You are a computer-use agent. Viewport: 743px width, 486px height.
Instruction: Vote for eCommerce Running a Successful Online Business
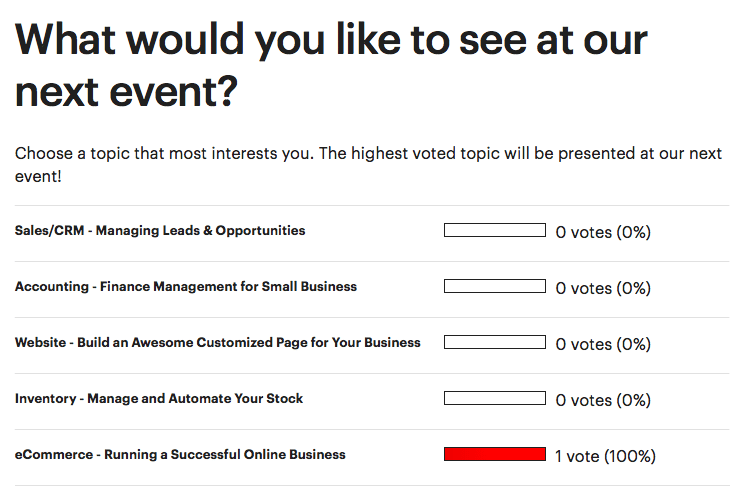tap(180, 455)
